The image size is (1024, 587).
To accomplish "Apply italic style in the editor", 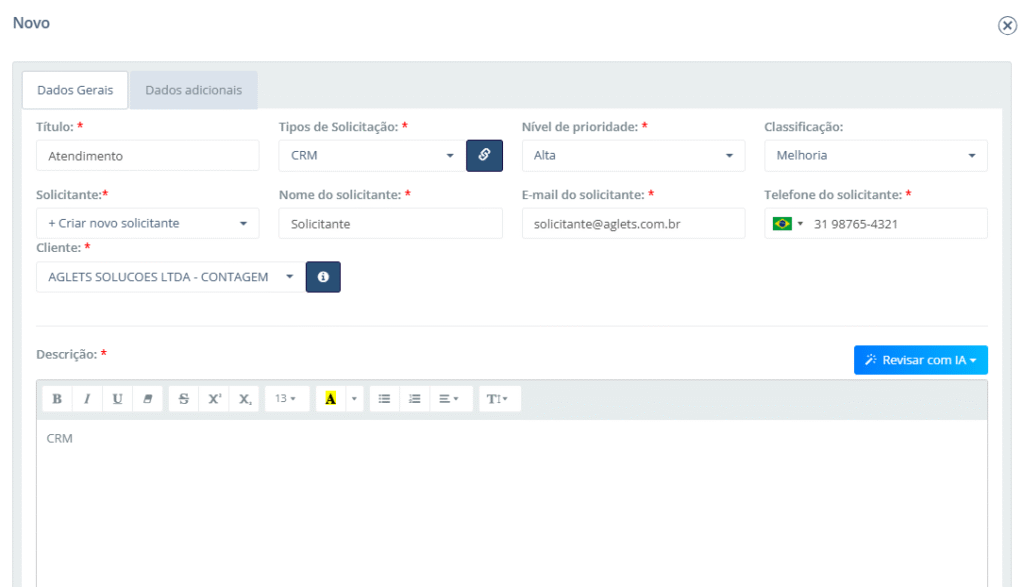I will point(87,399).
